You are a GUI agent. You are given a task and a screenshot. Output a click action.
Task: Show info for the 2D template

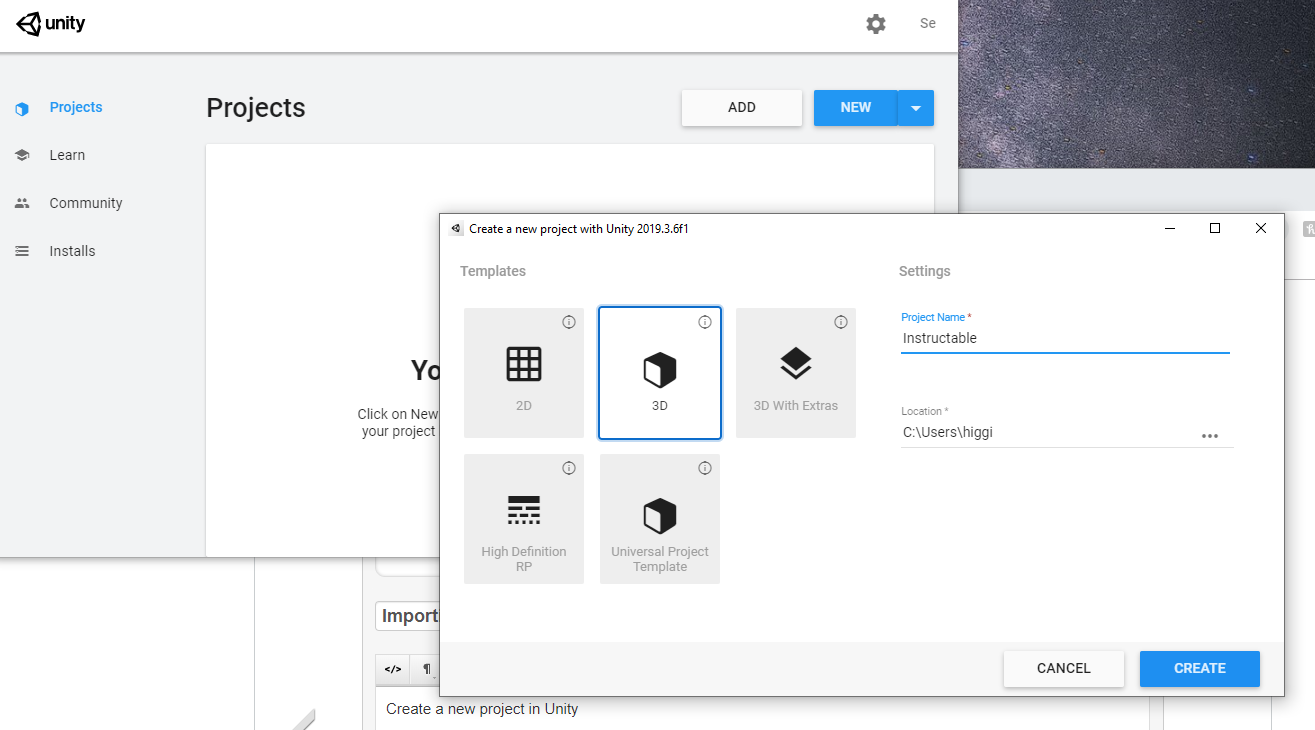[x=569, y=322]
